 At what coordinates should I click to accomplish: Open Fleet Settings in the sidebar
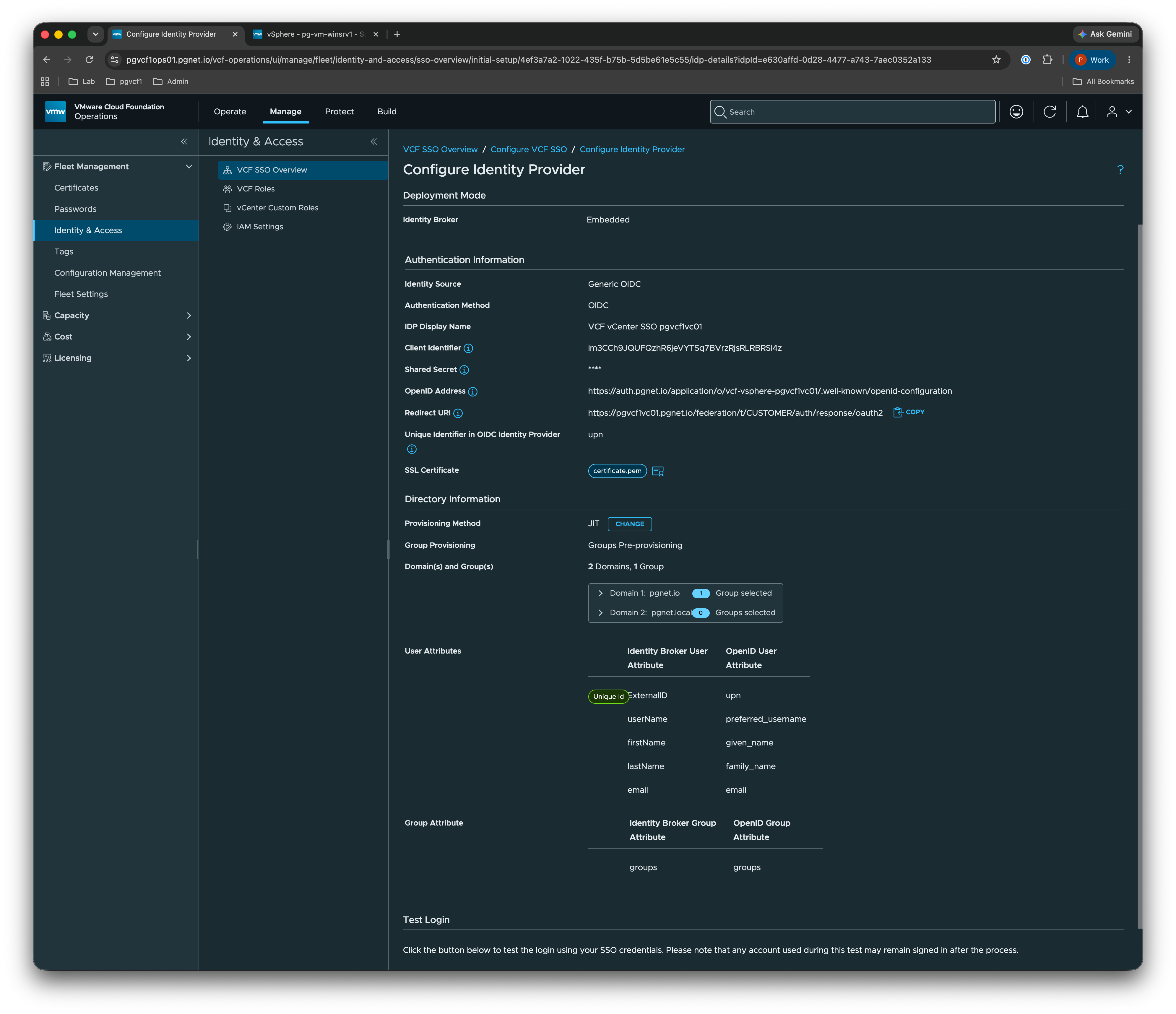point(81,295)
